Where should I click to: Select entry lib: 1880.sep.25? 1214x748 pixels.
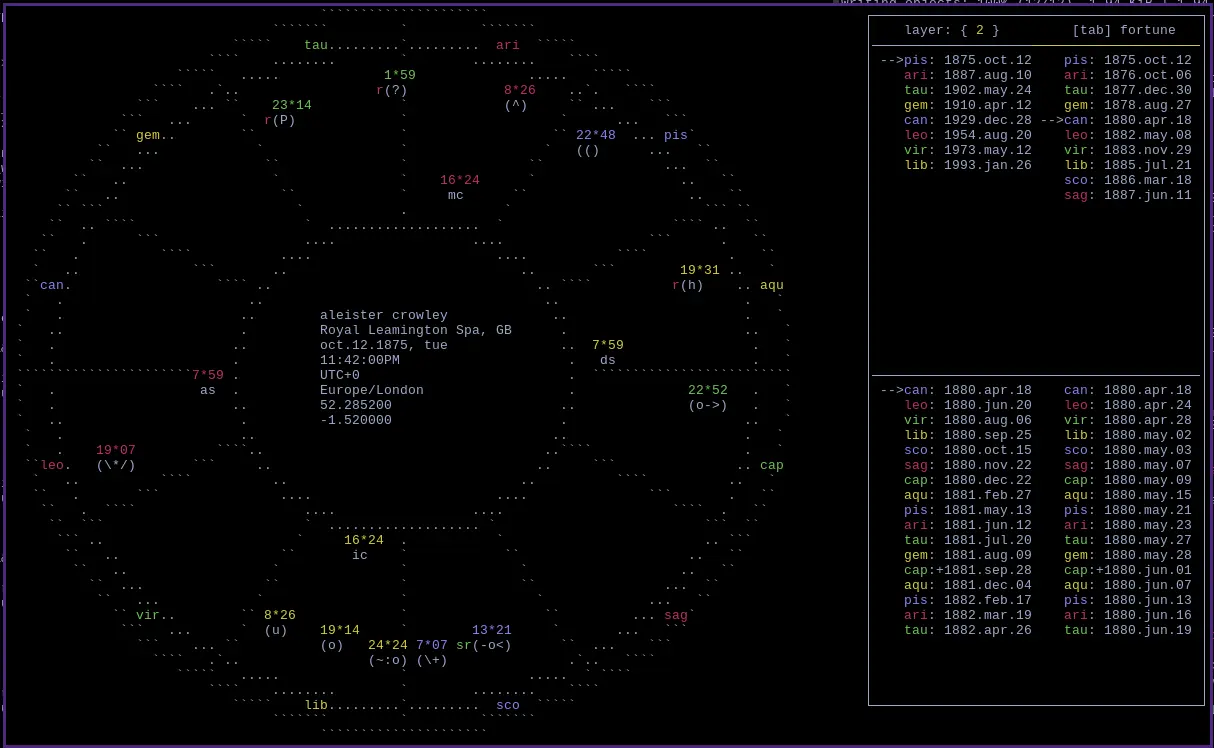tap(968, 435)
